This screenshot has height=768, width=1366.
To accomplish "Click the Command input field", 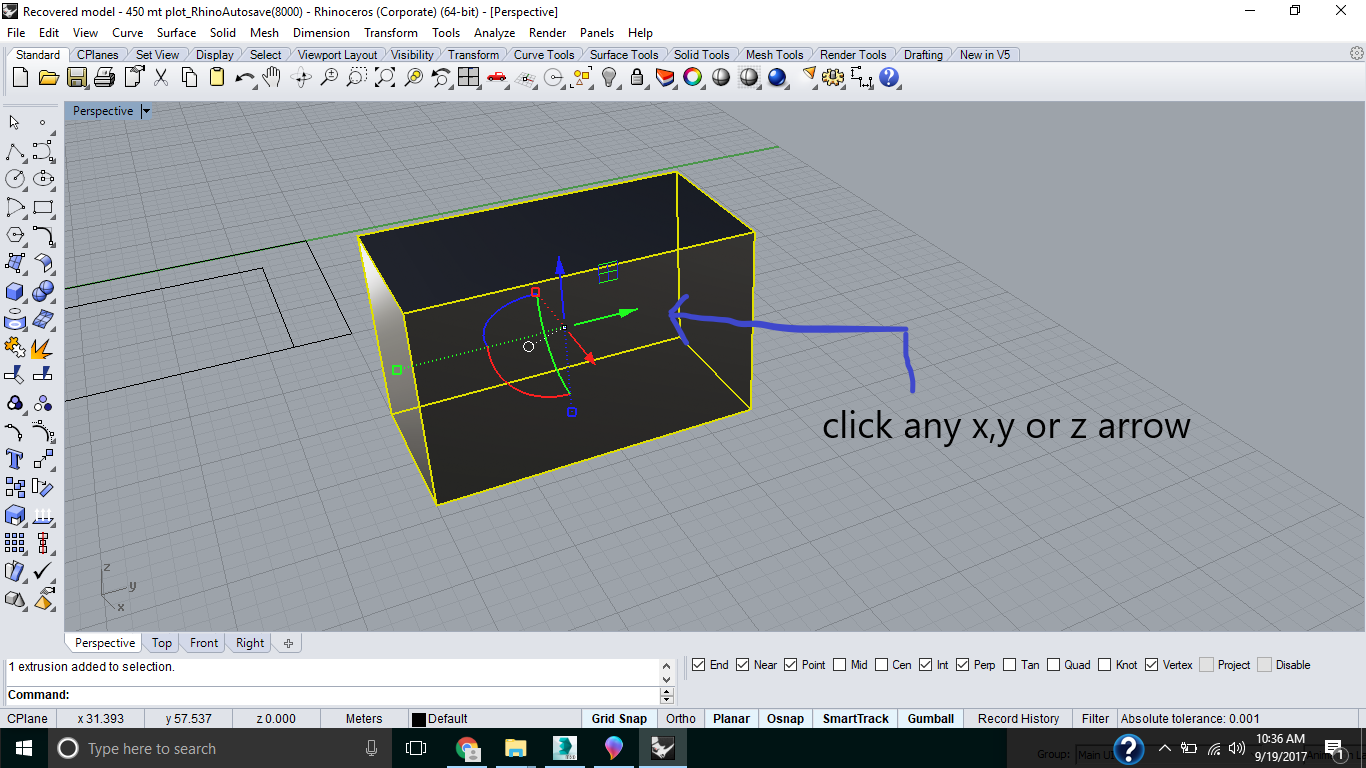I will [x=360, y=695].
